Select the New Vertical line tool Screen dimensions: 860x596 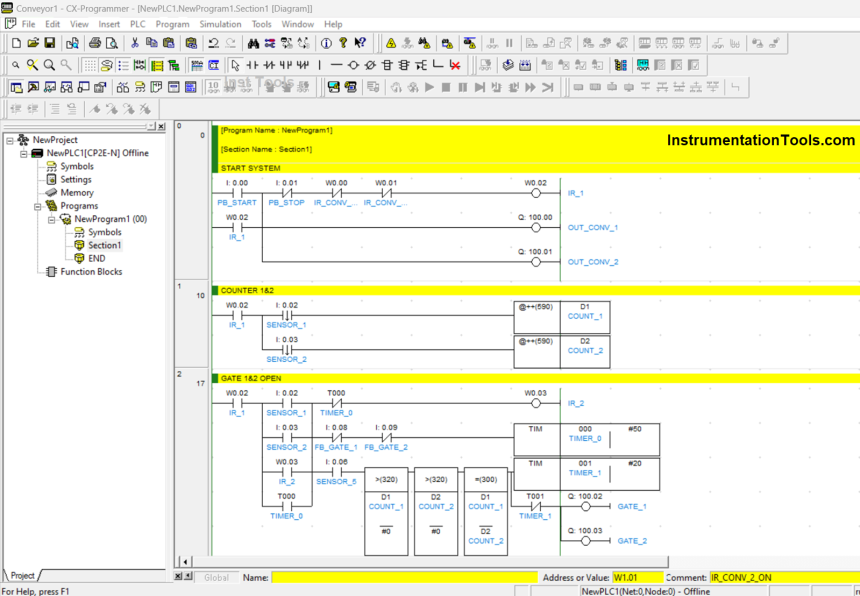pyautogui.click(x=320, y=65)
